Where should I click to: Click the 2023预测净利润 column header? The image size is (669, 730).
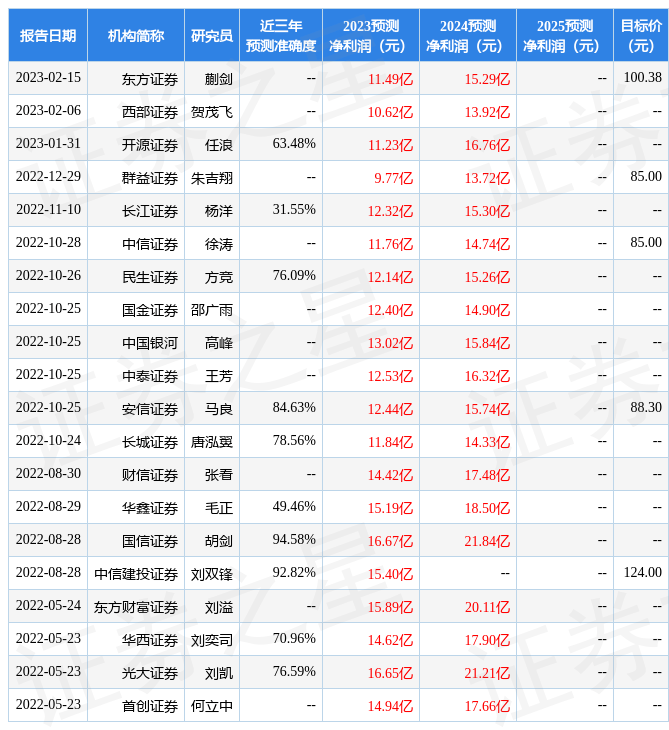tap(371, 35)
